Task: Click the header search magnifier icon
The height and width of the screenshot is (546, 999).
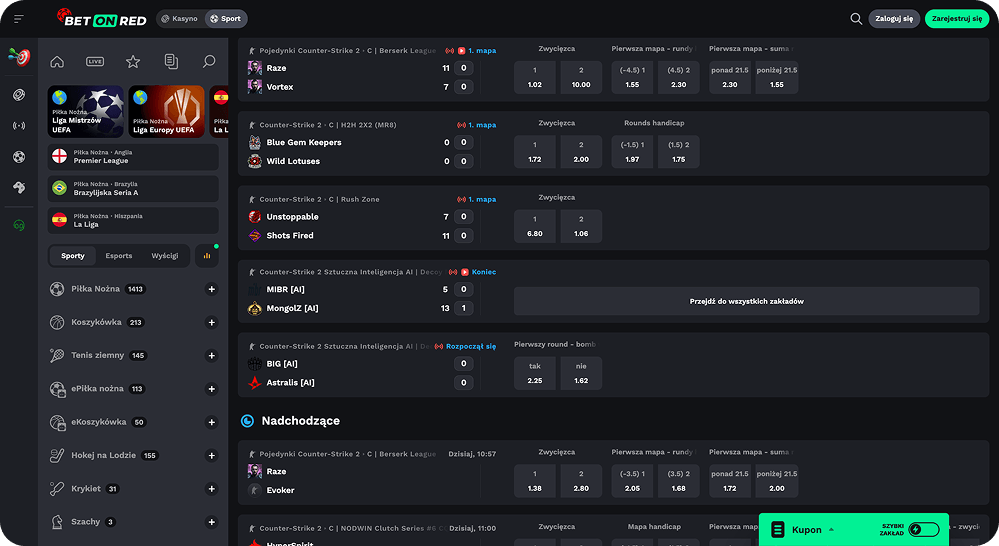Action: (856, 18)
